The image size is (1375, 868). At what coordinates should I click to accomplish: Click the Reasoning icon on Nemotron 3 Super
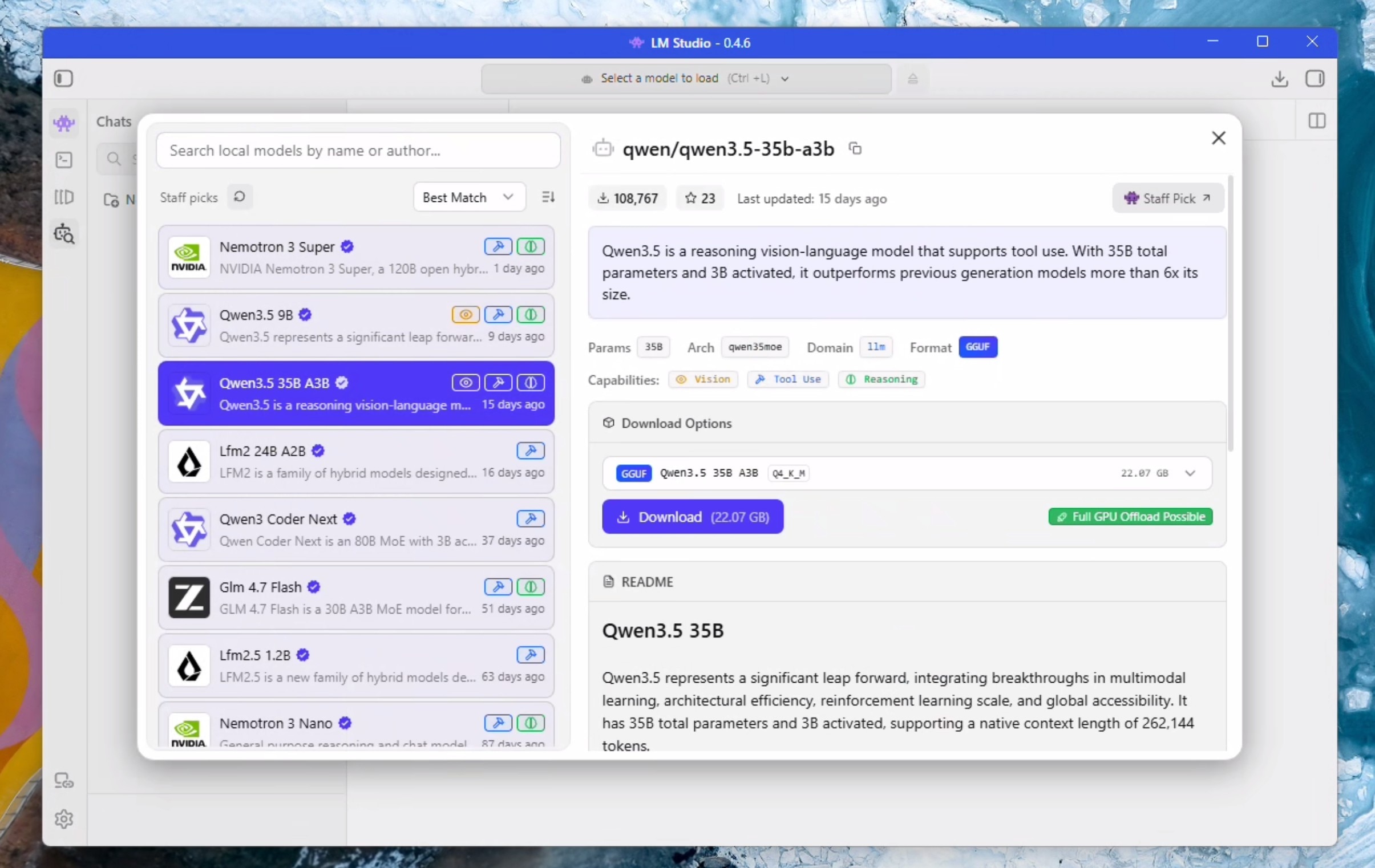530,246
